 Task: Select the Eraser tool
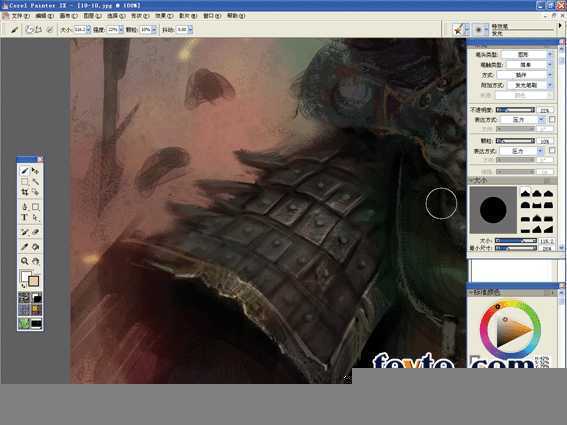(x=35, y=232)
